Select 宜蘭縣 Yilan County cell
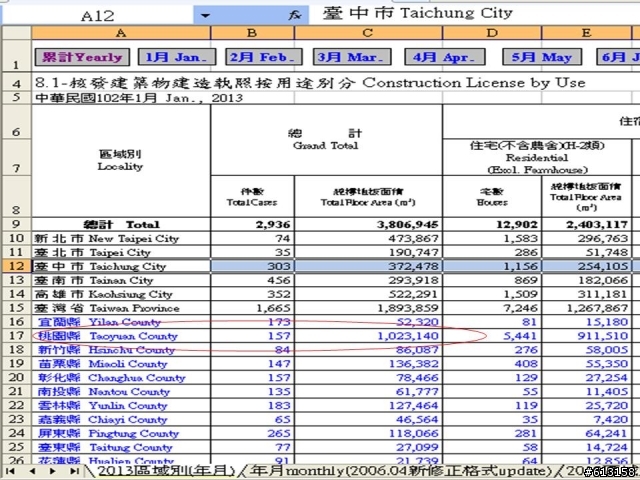The width and height of the screenshot is (640, 480). [121, 322]
